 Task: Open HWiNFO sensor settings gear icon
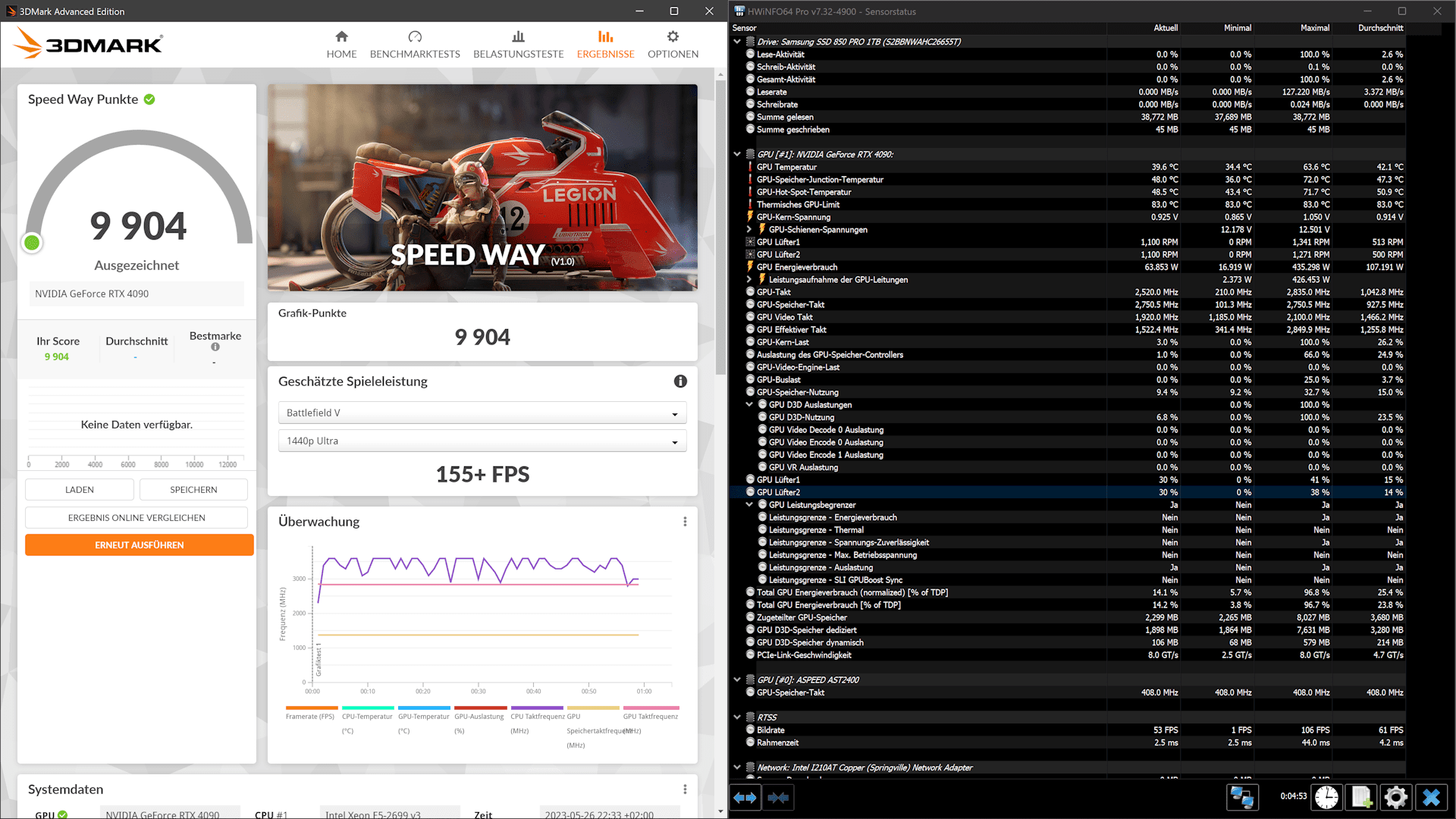(x=1395, y=798)
